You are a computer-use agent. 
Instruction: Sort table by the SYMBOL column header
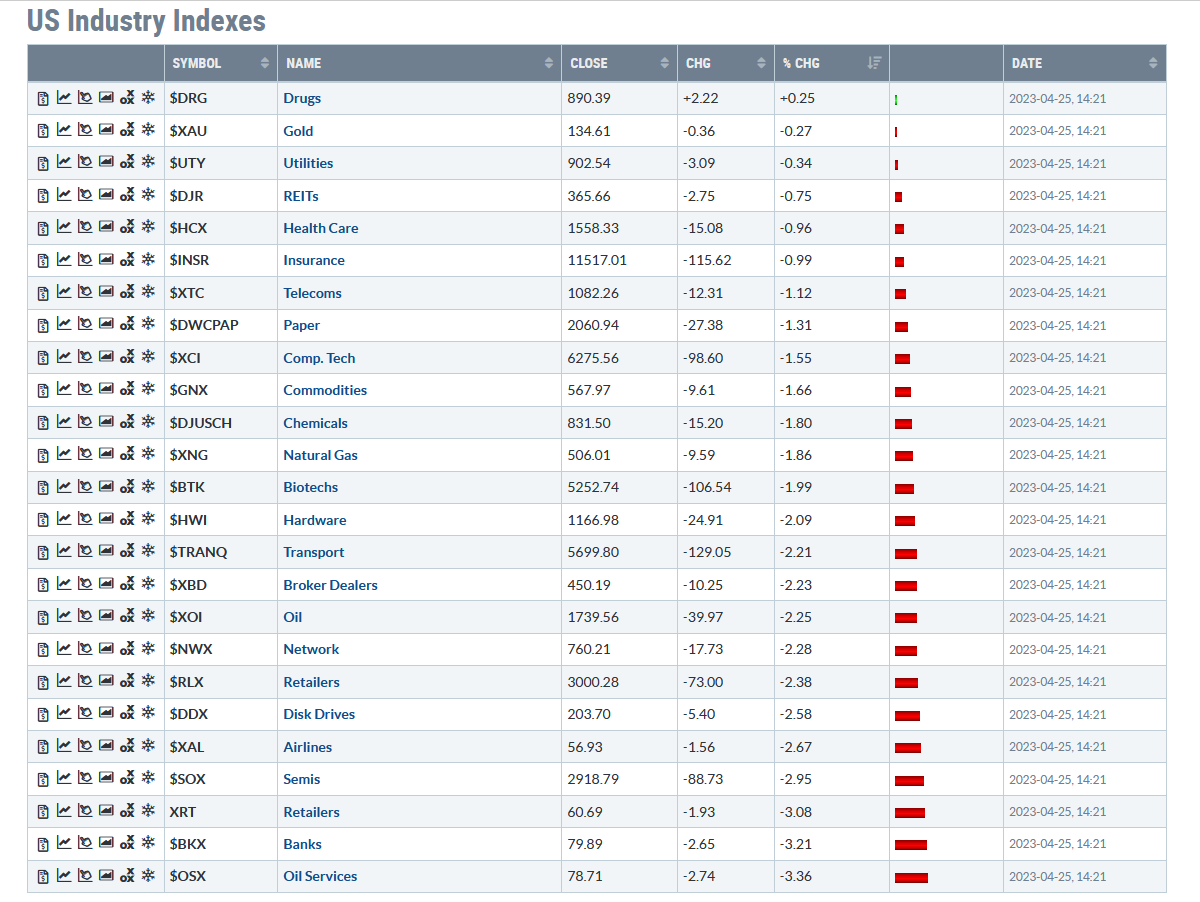(x=221, y=63)
